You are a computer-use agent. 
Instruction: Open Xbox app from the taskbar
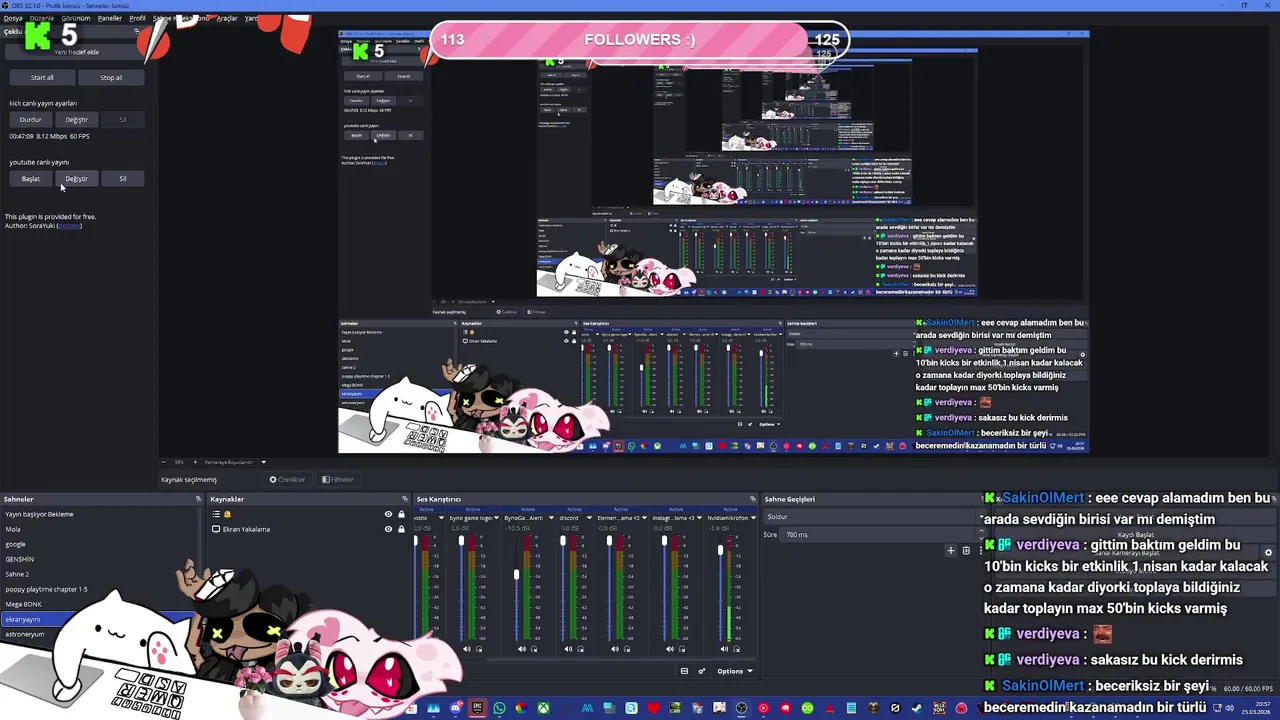point(543,708)
